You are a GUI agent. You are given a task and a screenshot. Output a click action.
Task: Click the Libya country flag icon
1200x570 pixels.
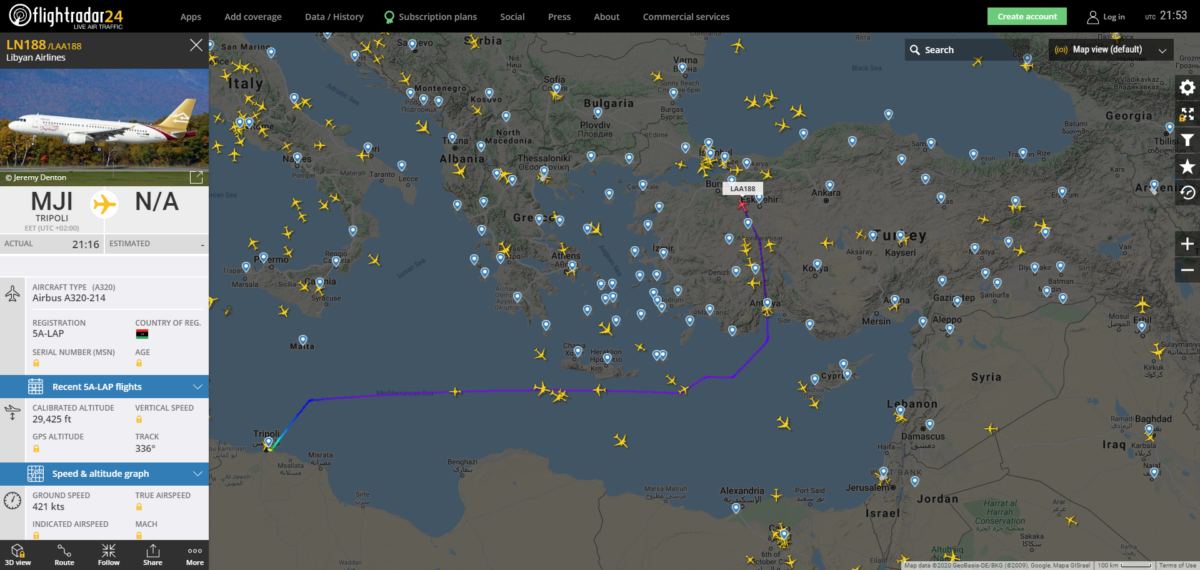pyautogui.click(x=141, y=333)
